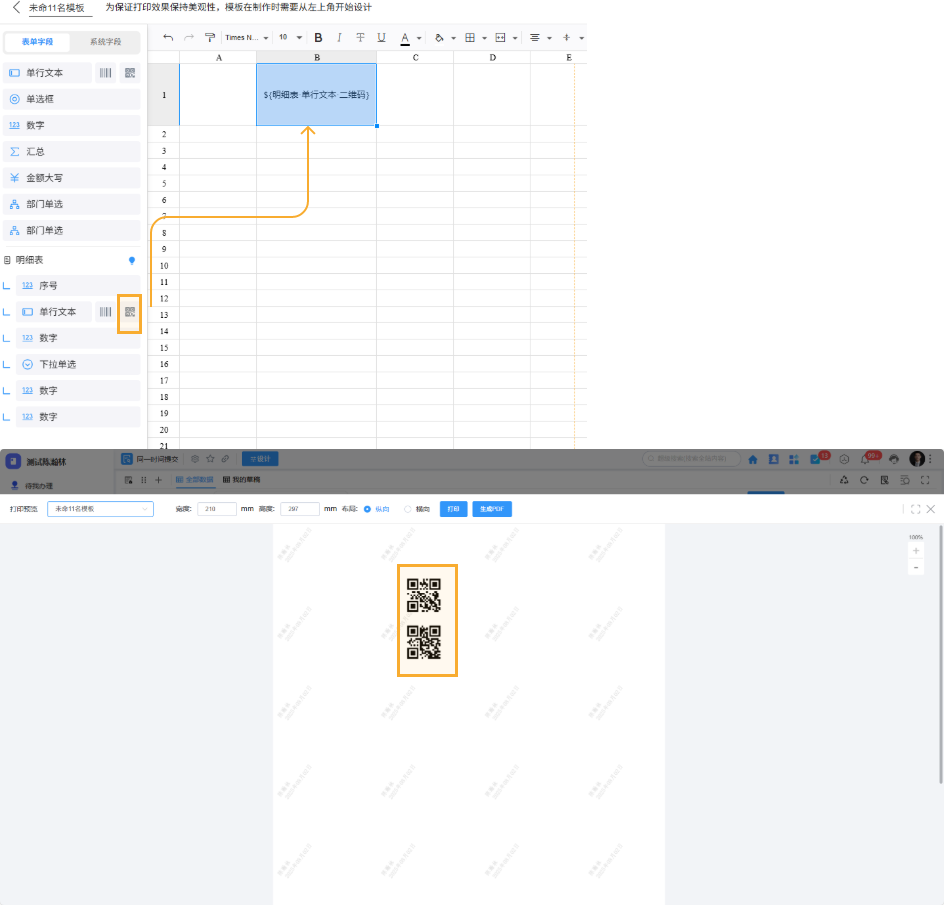The height and width of the screenshot is (905, 944).
Task: Toggle fullscreen preview icon
Action: (915, 509)
